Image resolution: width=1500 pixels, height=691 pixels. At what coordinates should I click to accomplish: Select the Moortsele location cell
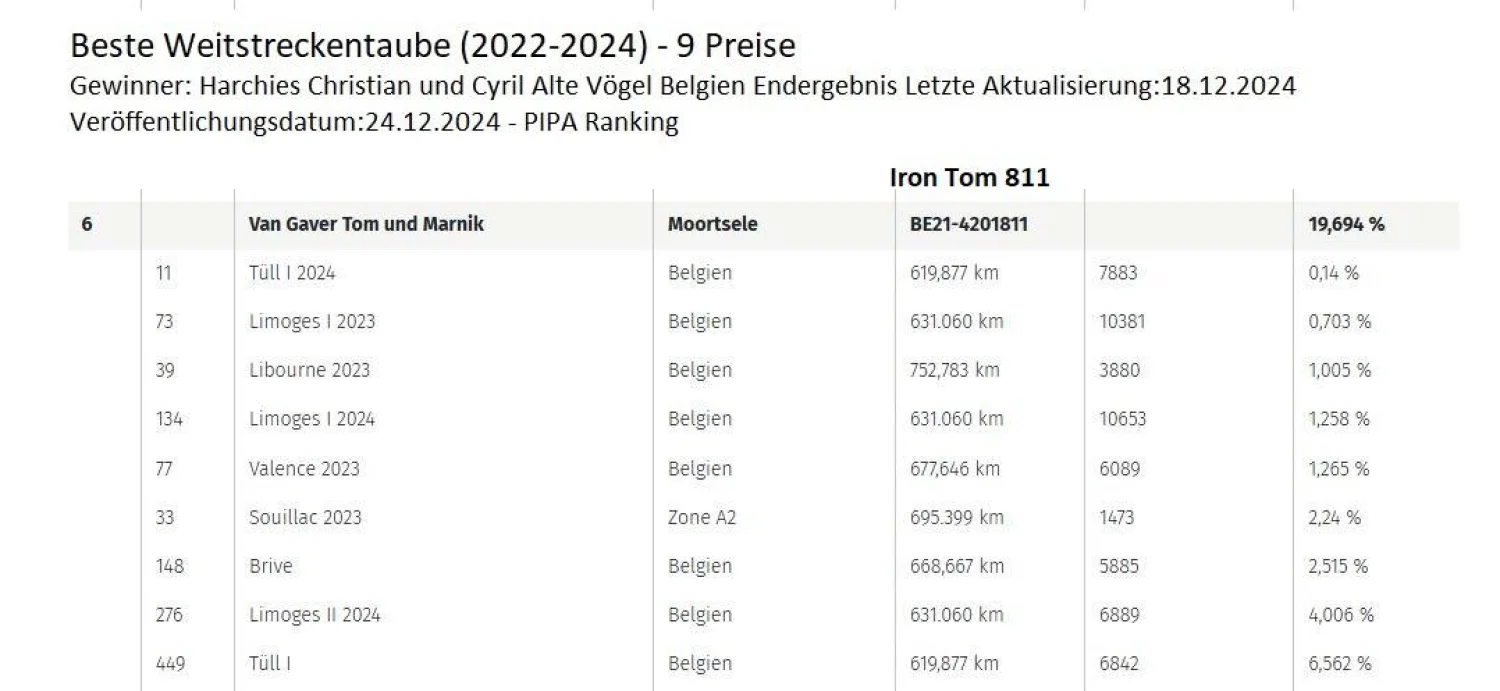coord(712,224)
